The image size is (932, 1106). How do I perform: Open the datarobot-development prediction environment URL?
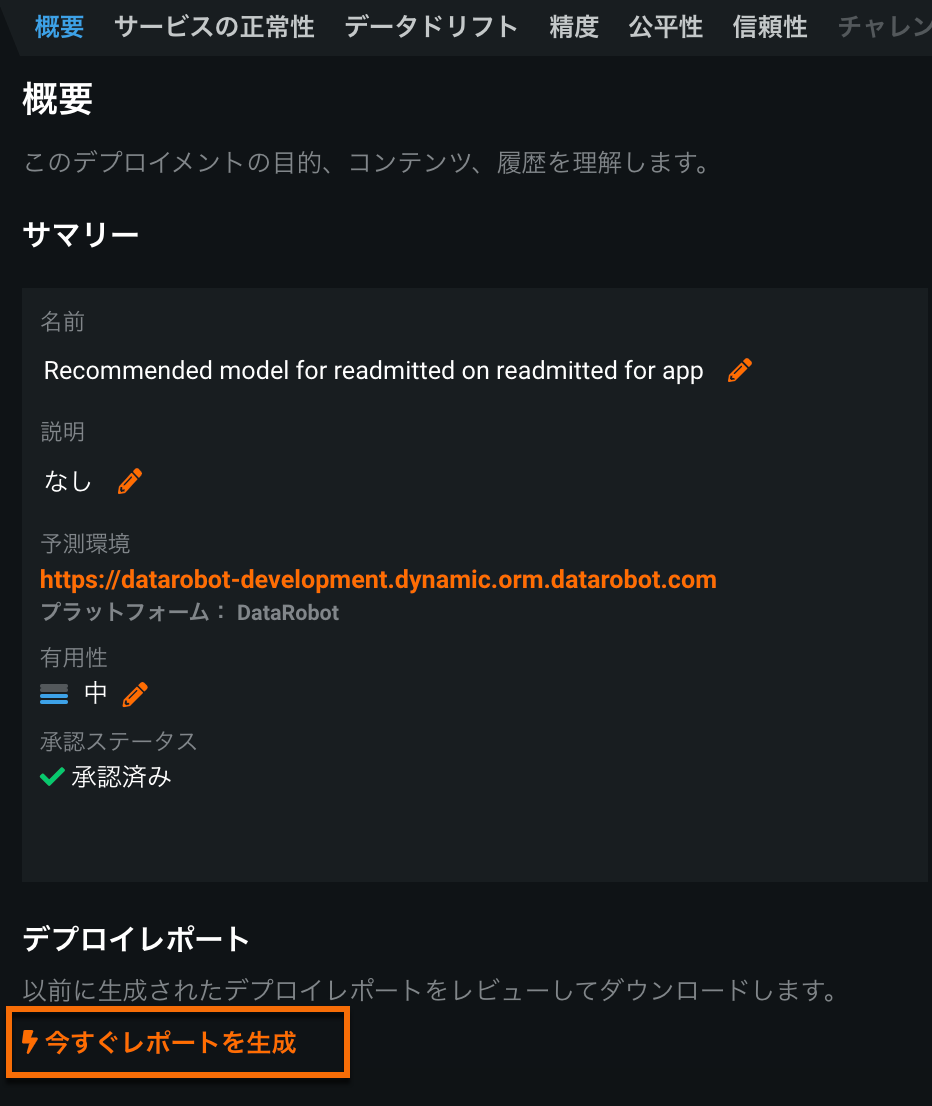click(x=378, y=579)
